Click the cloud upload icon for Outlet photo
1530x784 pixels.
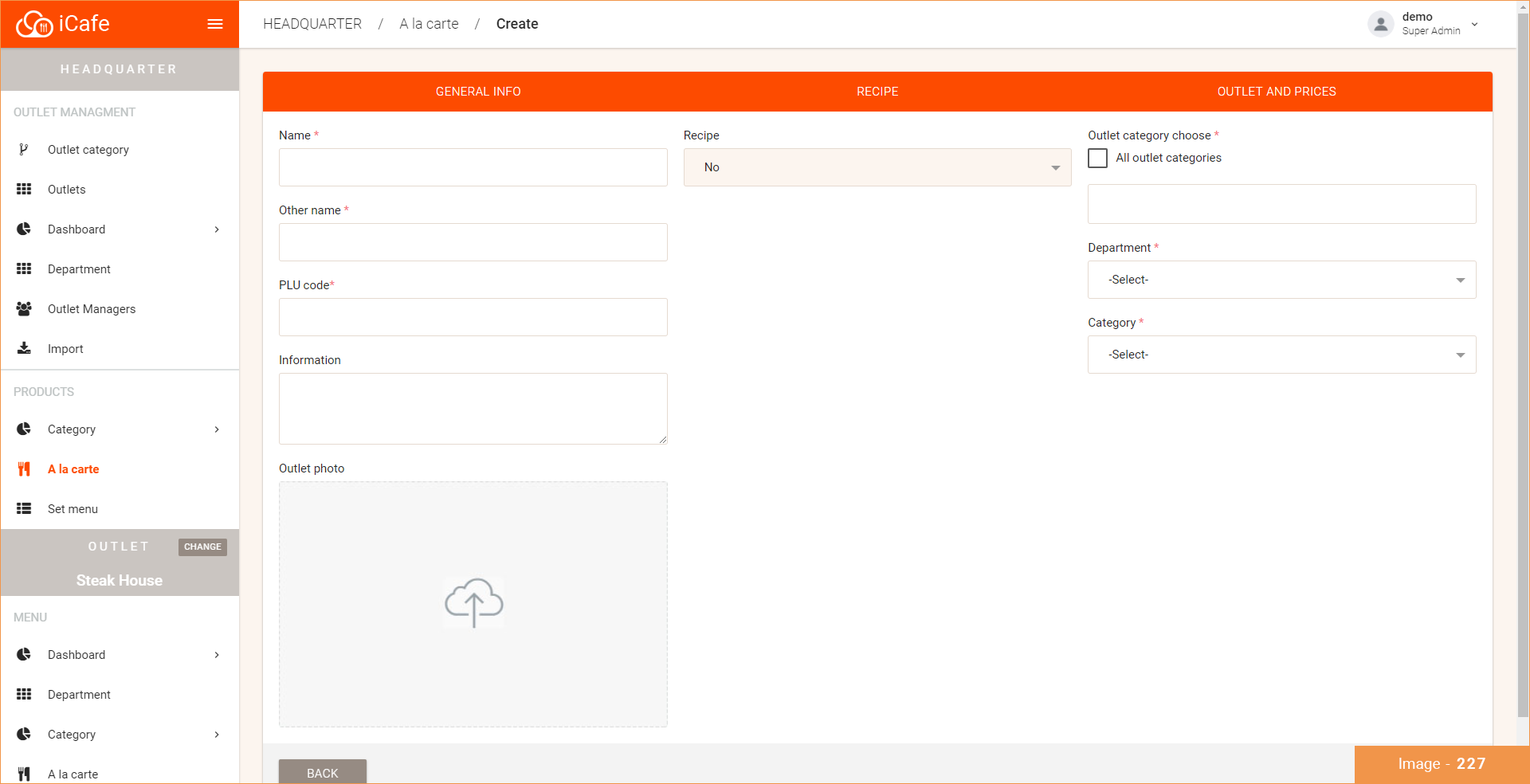(x=473, y=603)
